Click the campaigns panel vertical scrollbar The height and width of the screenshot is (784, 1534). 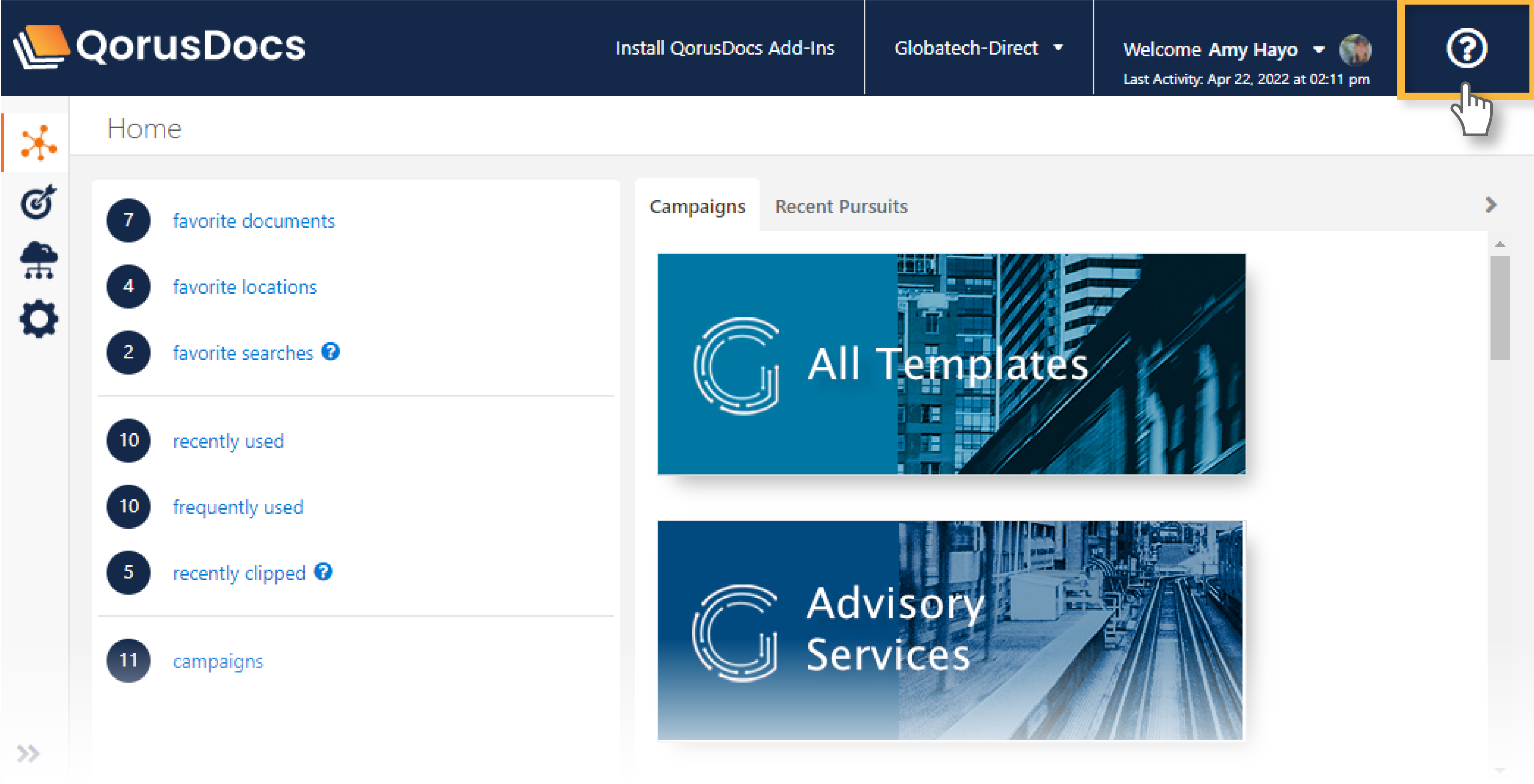point(1499,308)
